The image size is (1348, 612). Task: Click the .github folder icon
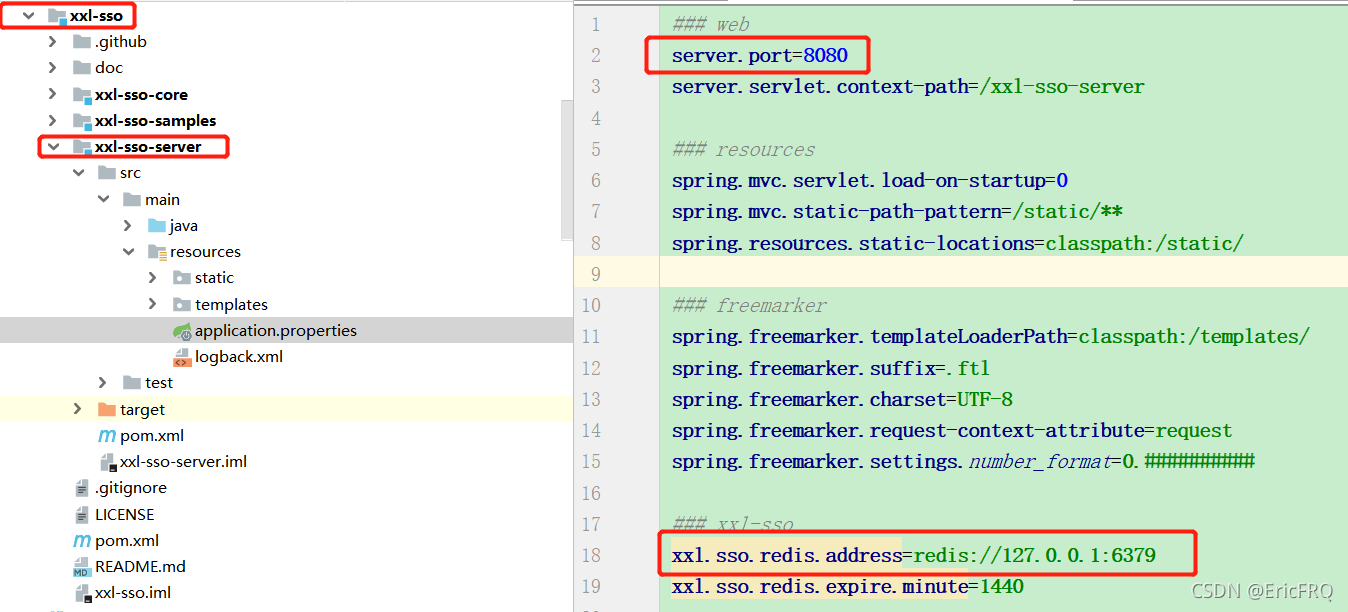pyautogui.click(x=82, y=42)
